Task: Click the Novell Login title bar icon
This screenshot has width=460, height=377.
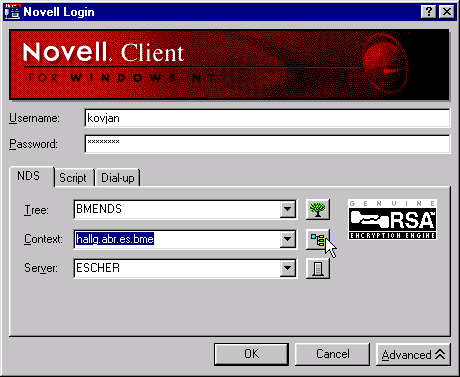Action: 13,11
